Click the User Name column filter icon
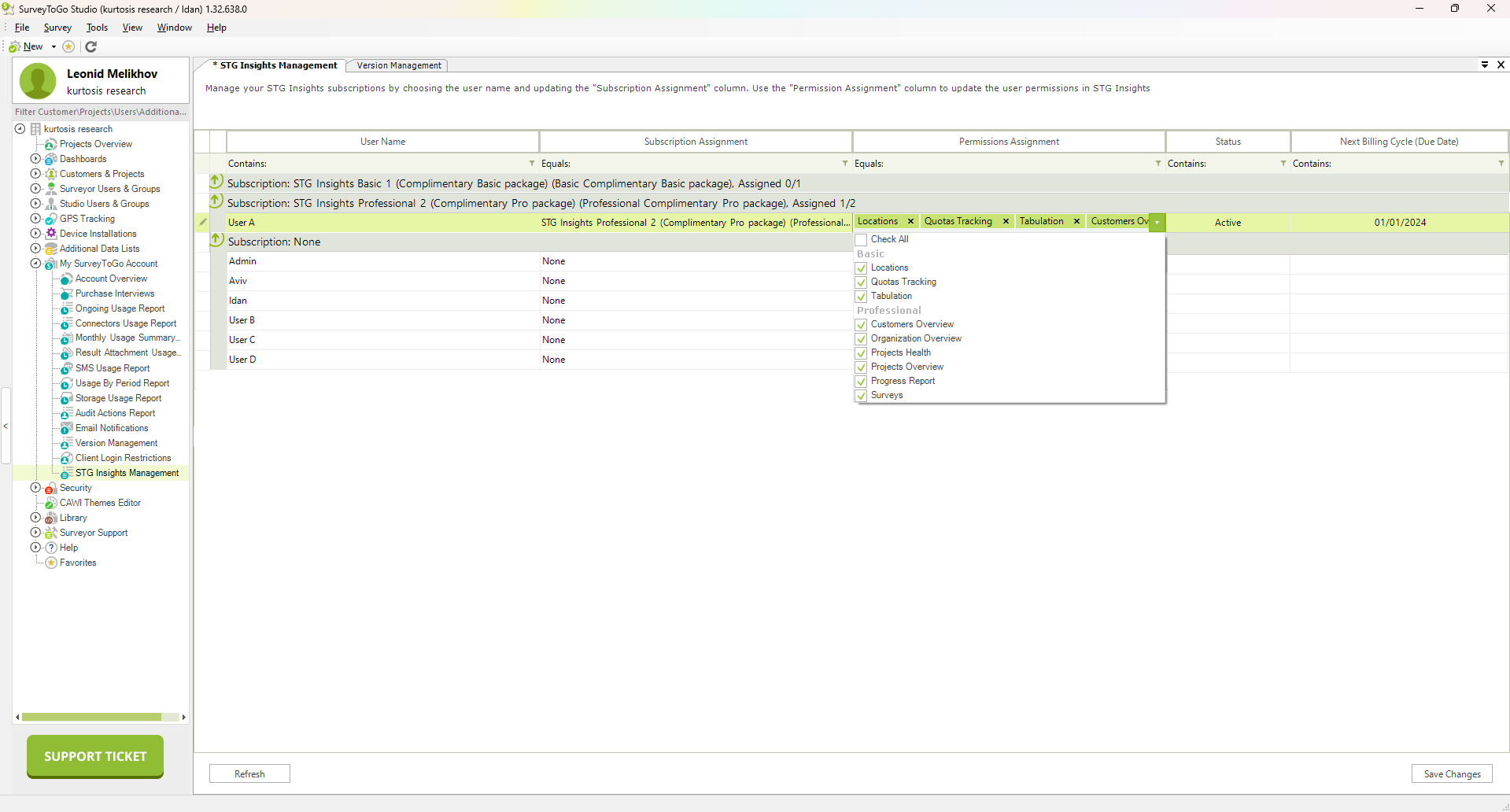Screen dimensions: 1510x812 click(532, 164)
